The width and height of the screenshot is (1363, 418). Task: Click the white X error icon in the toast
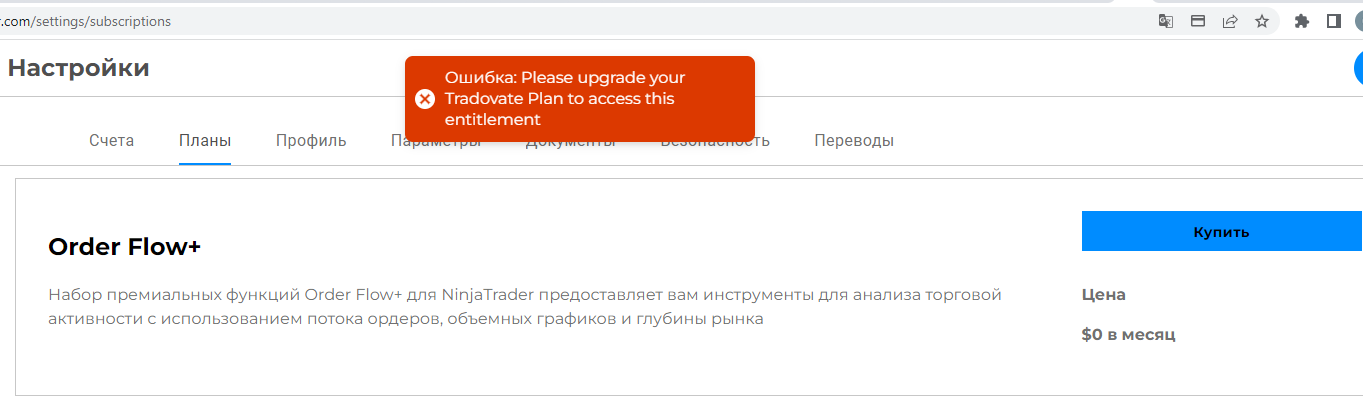(x=425, y=99)
